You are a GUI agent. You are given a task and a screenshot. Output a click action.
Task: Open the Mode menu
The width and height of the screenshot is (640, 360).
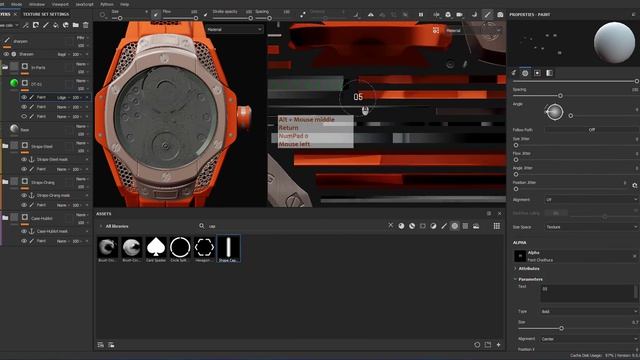pyautogui.click(x=17, y=4)
